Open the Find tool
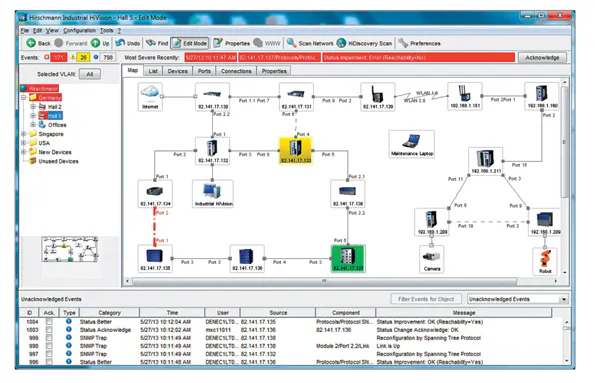Screen dimensions: 595x383 click(x=157, y=43)
